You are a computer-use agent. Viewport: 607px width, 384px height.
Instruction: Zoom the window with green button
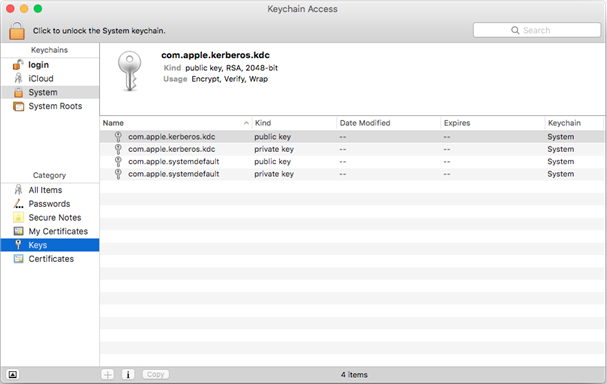[38, 9]
